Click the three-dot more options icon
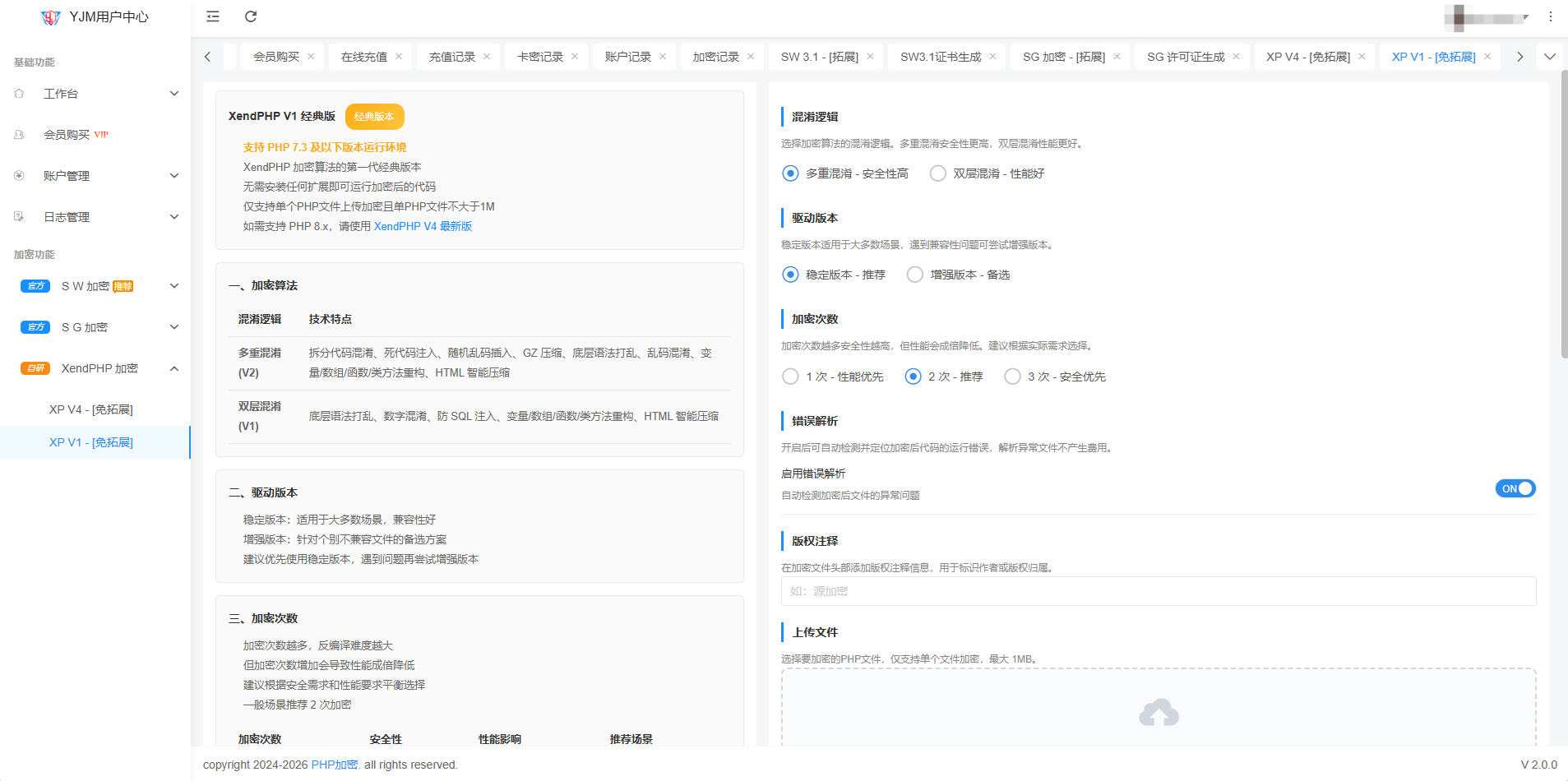Image resolution: width=1568 pixels, height=781 pixels. [1550, 16]
